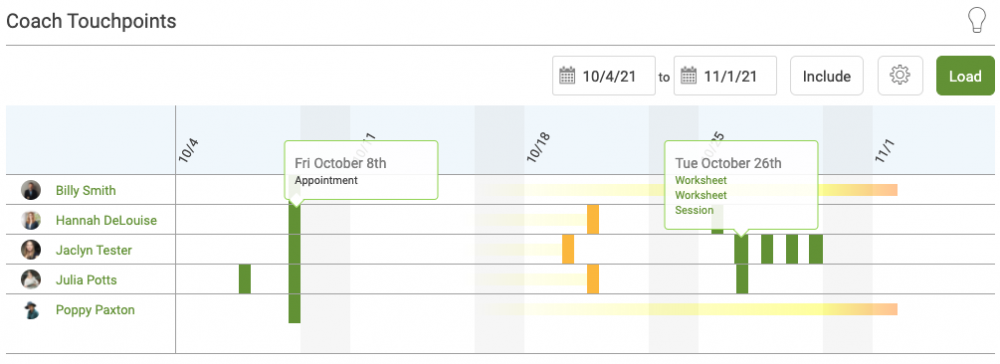Click the end date calendar icon
The image size is (1000, 364).
[688, 76]
